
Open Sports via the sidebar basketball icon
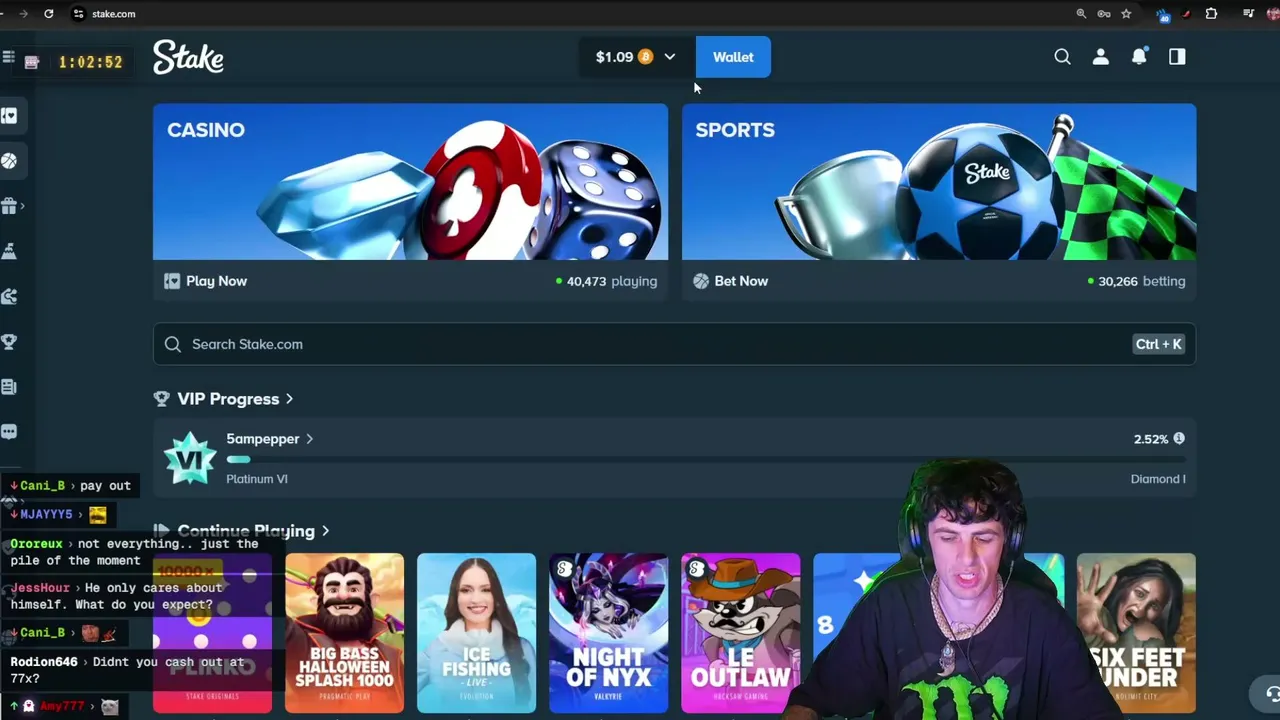point(9,161)
